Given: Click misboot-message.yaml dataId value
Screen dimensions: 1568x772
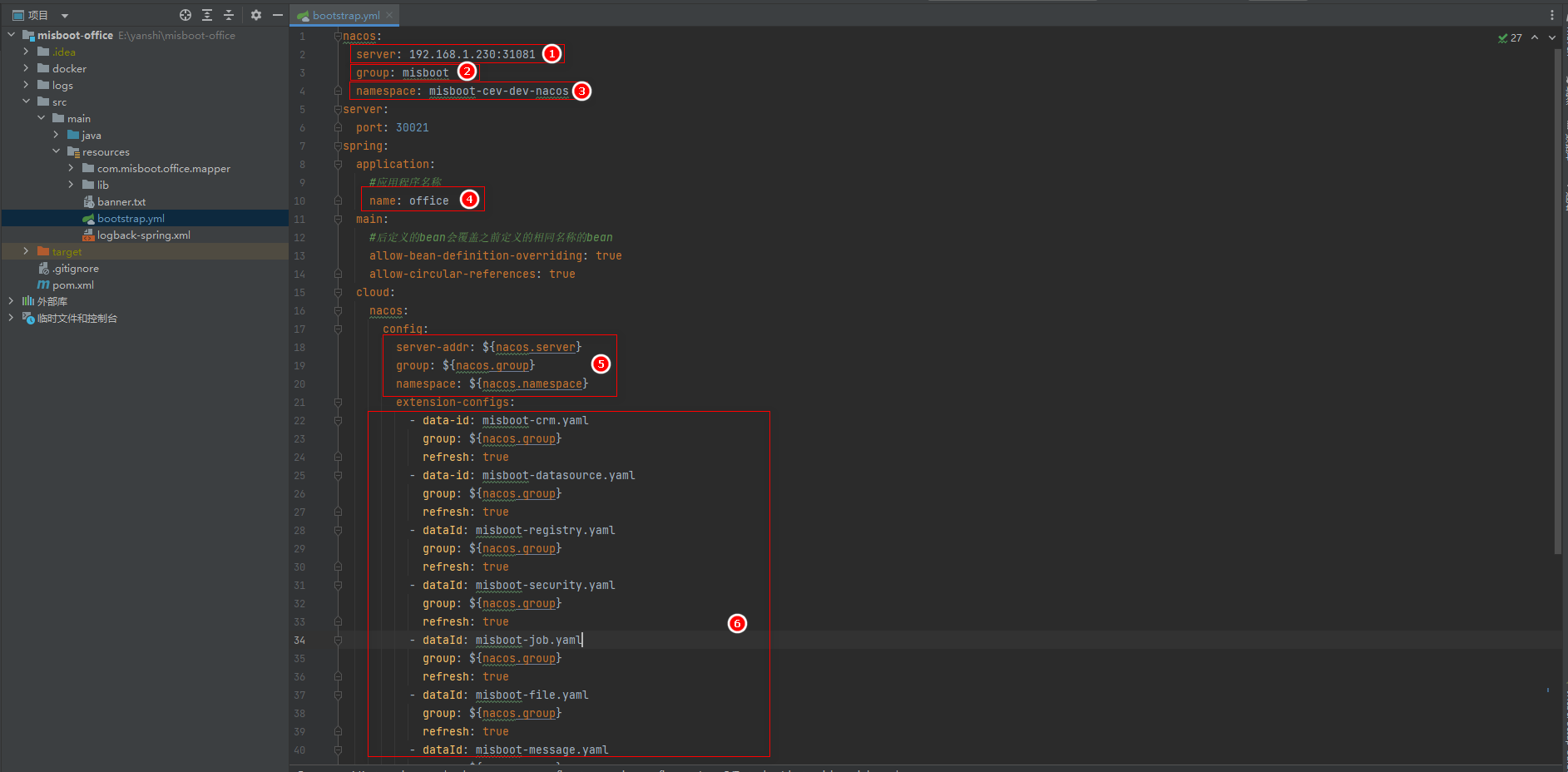Looking at the screenshot, I should point(542,750).
